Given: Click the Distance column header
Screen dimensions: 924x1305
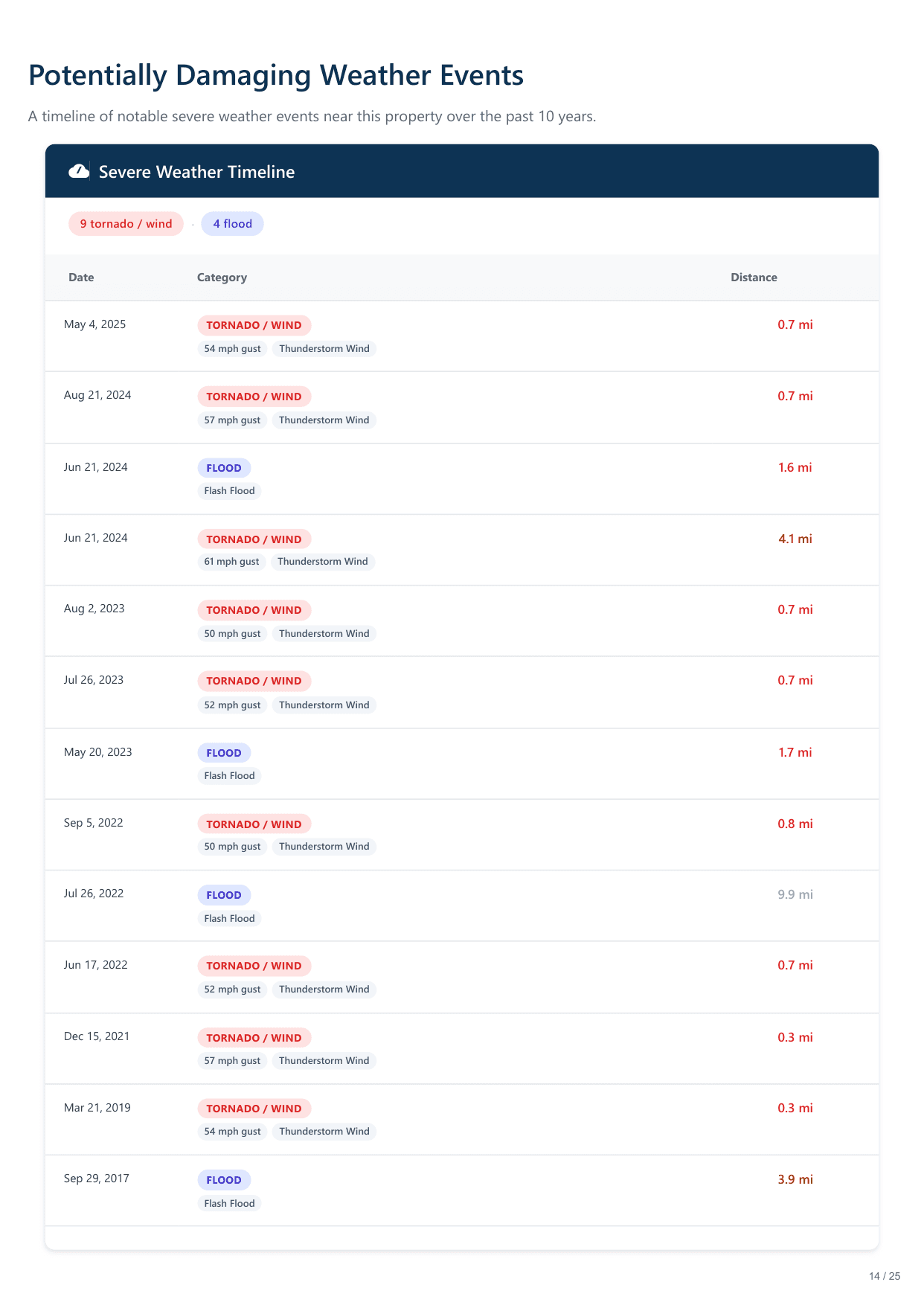Looking at the screenshot, I should coord(753,278).
